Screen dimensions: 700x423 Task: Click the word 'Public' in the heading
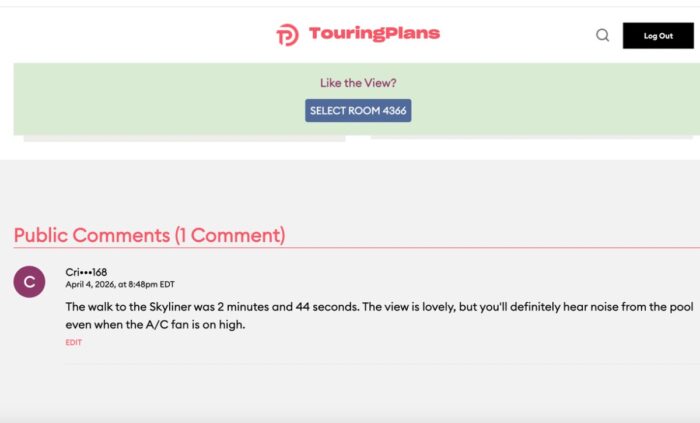tap(41, 235)
